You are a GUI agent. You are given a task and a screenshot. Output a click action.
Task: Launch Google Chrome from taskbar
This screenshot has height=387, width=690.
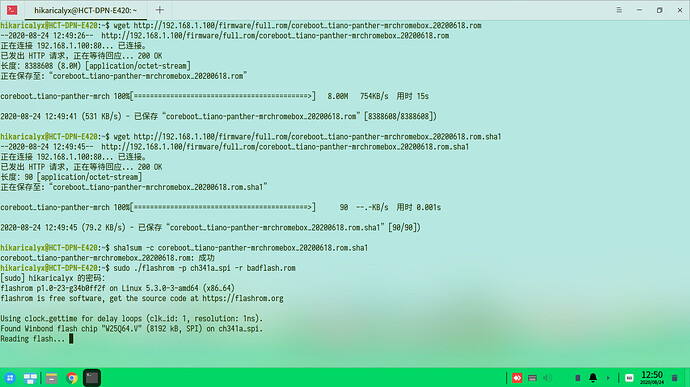pos(72,378)
